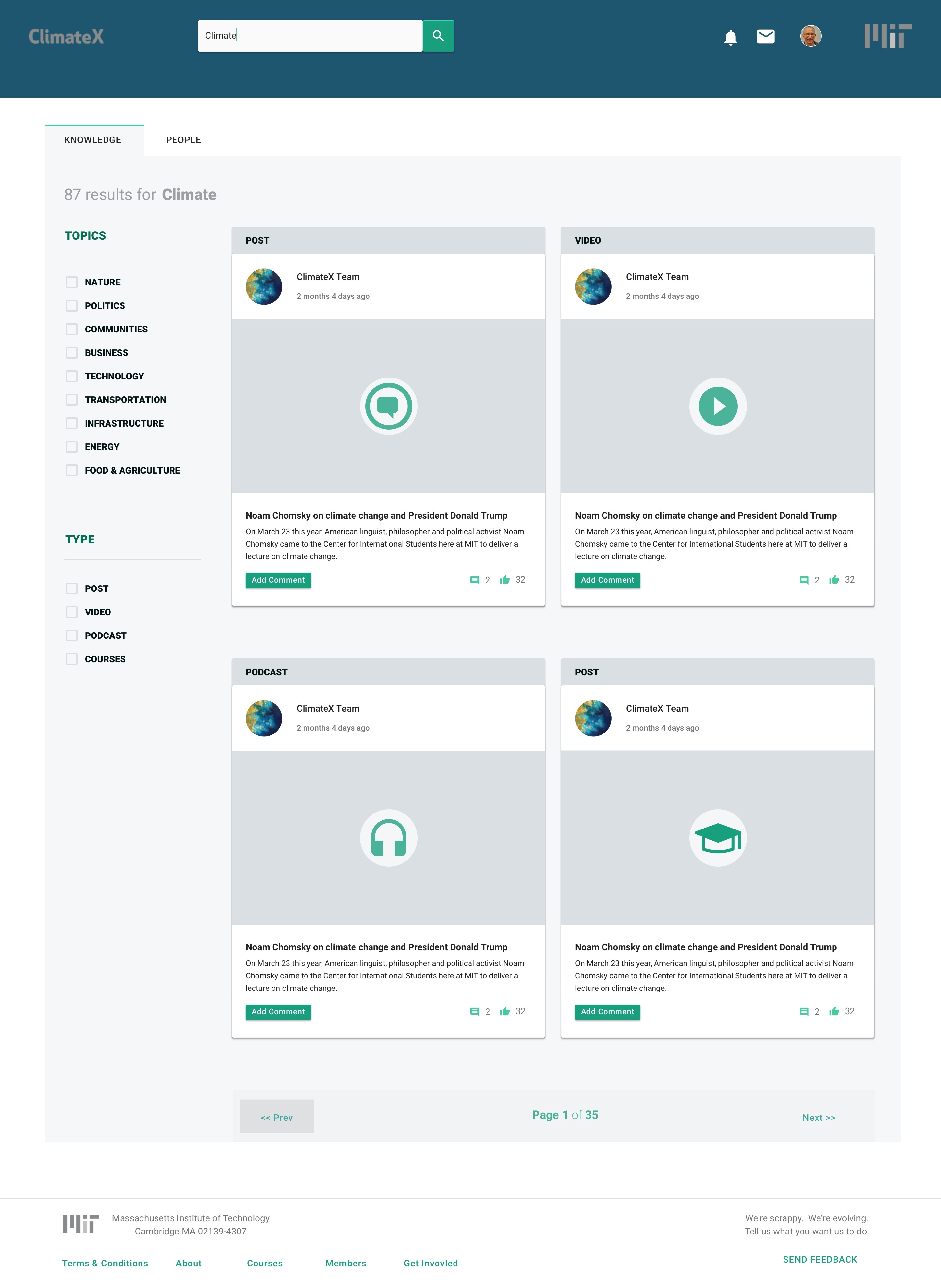Click the MIT logo in header
The height and width of the screenshot is (1288, 941).
887,37
